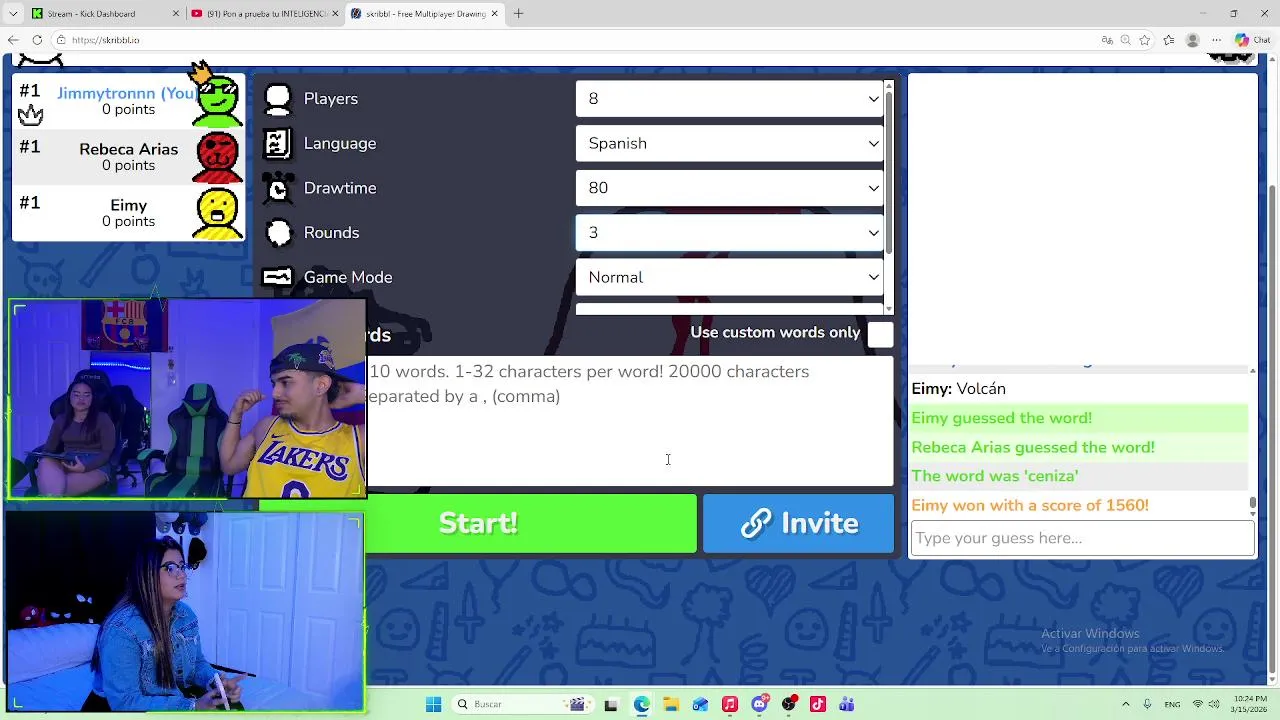Viewport: 1280px width, 720px height.
Task: Open Apple Music from the taskbar
Action: pos(729,704)
